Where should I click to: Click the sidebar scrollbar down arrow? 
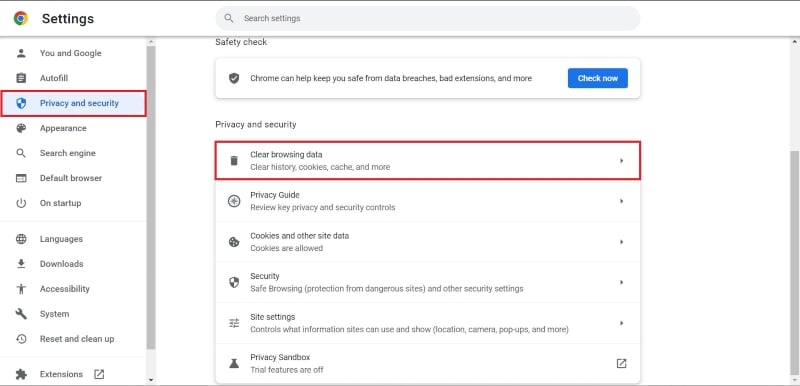pos(151,380)
